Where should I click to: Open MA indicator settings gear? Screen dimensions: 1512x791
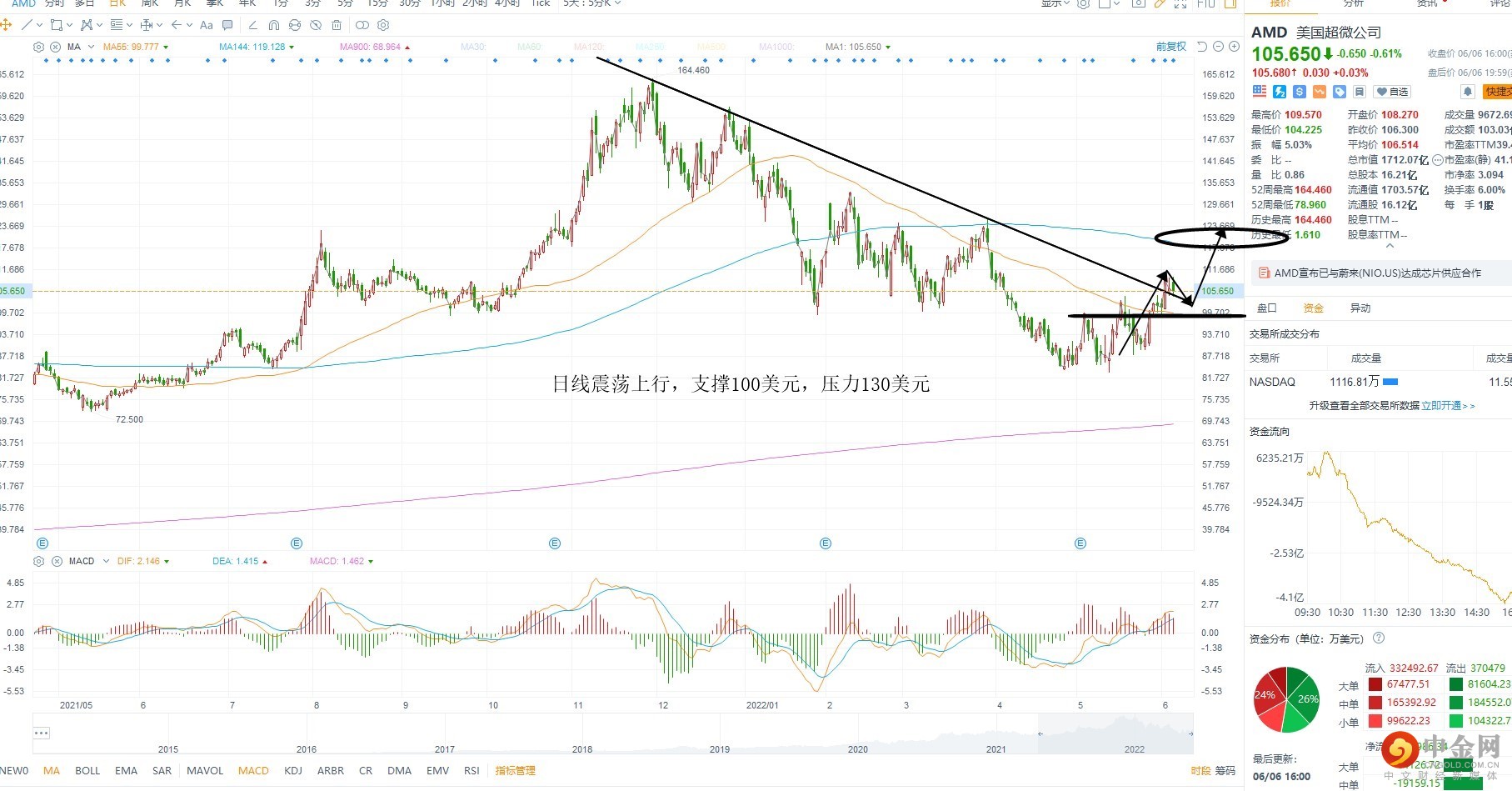(x=39, y=47)
